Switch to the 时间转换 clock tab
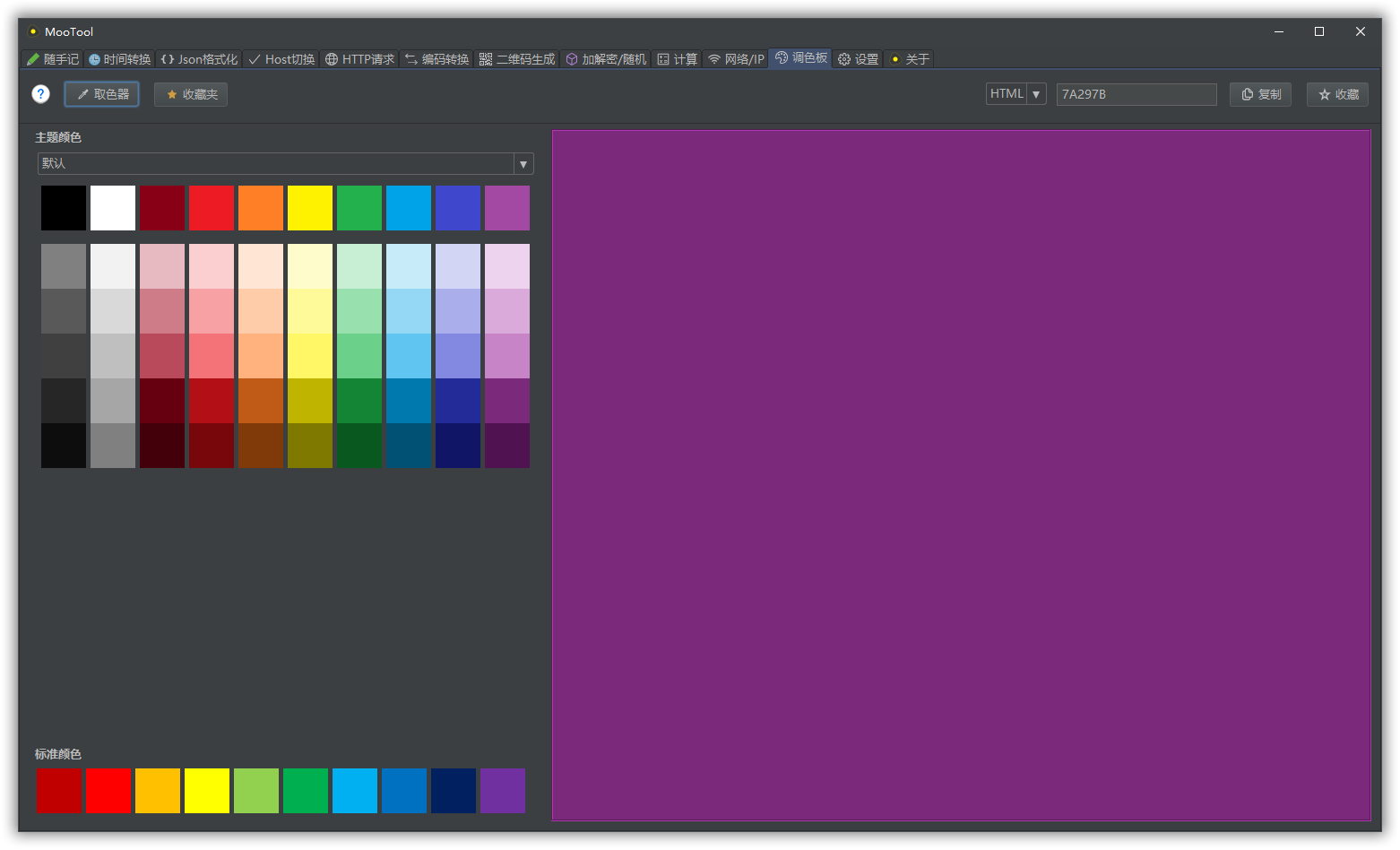 (x=120, y=59)
